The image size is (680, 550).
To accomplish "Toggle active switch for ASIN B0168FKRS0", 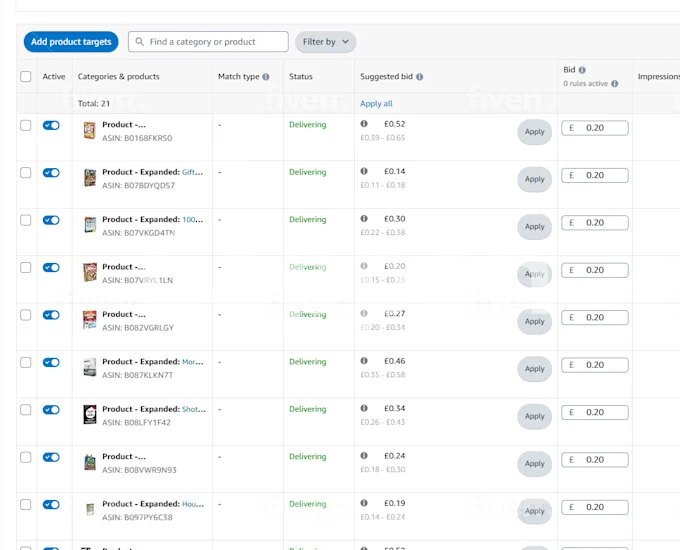I will click(51, 125).
